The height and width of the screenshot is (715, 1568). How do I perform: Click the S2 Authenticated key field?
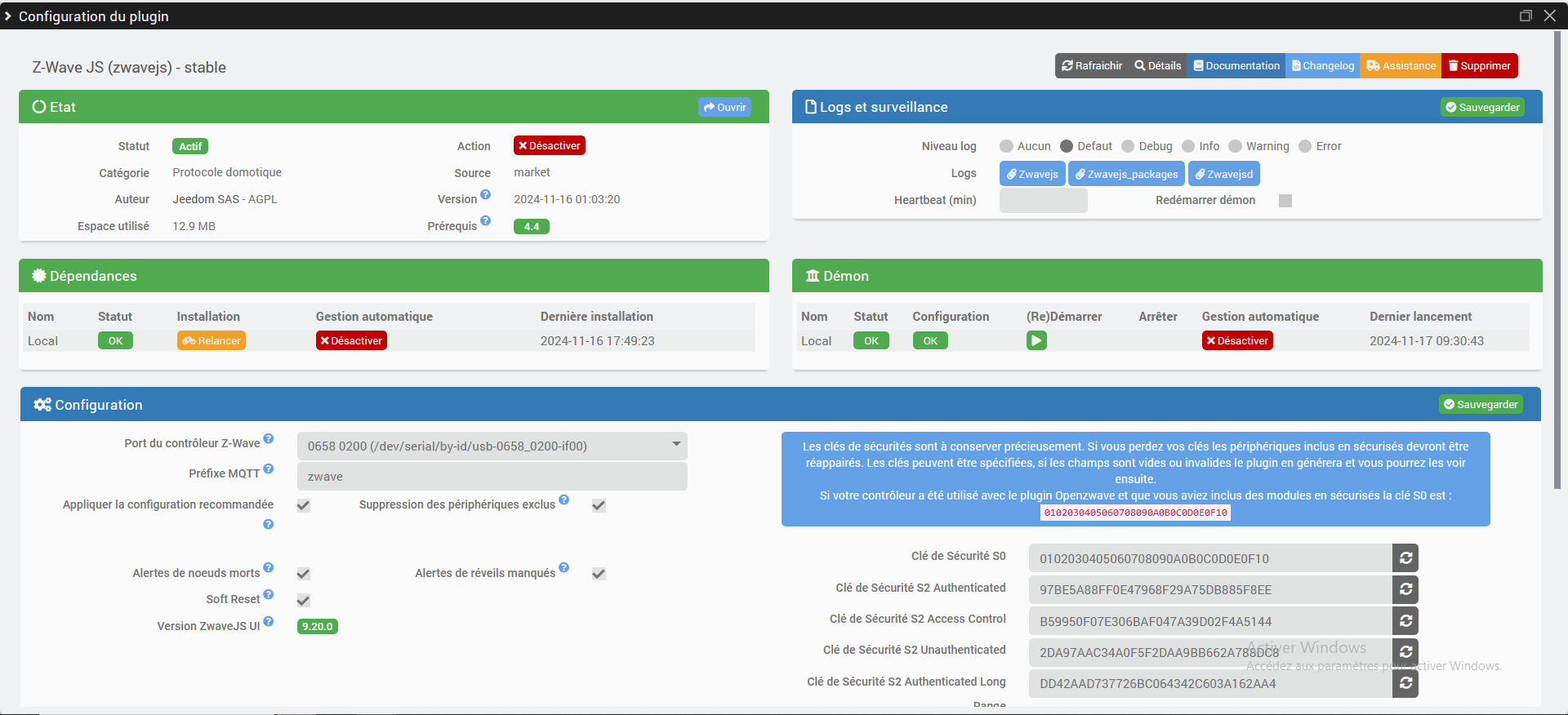[x=1210, y=589]
